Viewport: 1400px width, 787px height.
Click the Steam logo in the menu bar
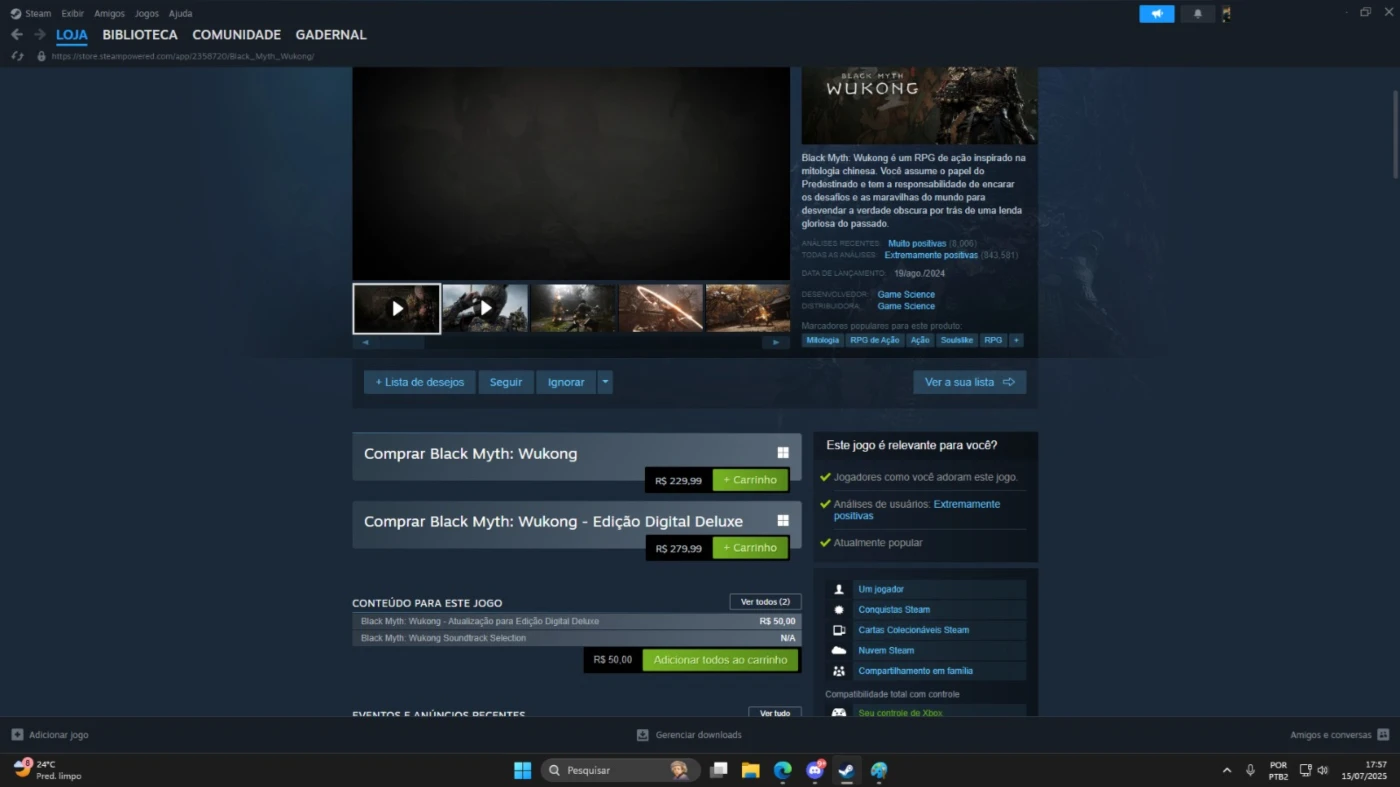click(16, 13)
